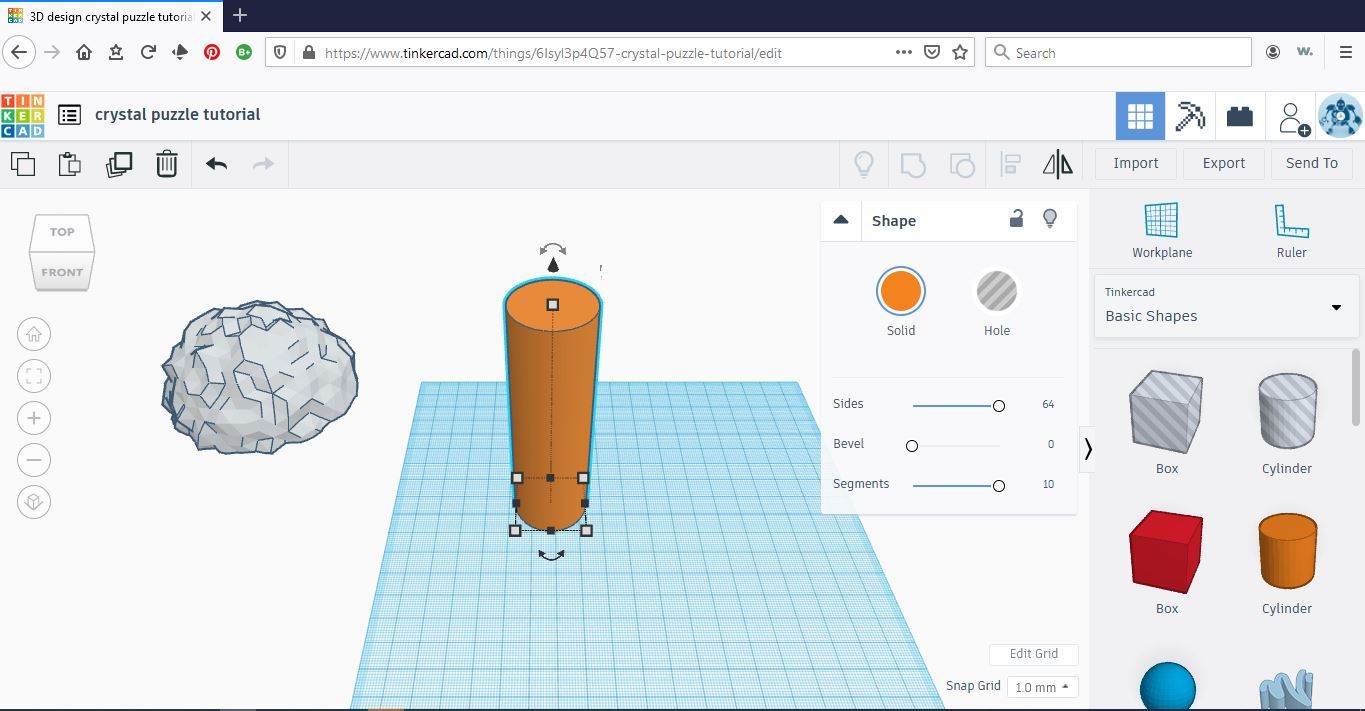The height and width of the screenshot is (711, 1365).
Task: Click the Tinkercad logo
Action: pos(22,115)
